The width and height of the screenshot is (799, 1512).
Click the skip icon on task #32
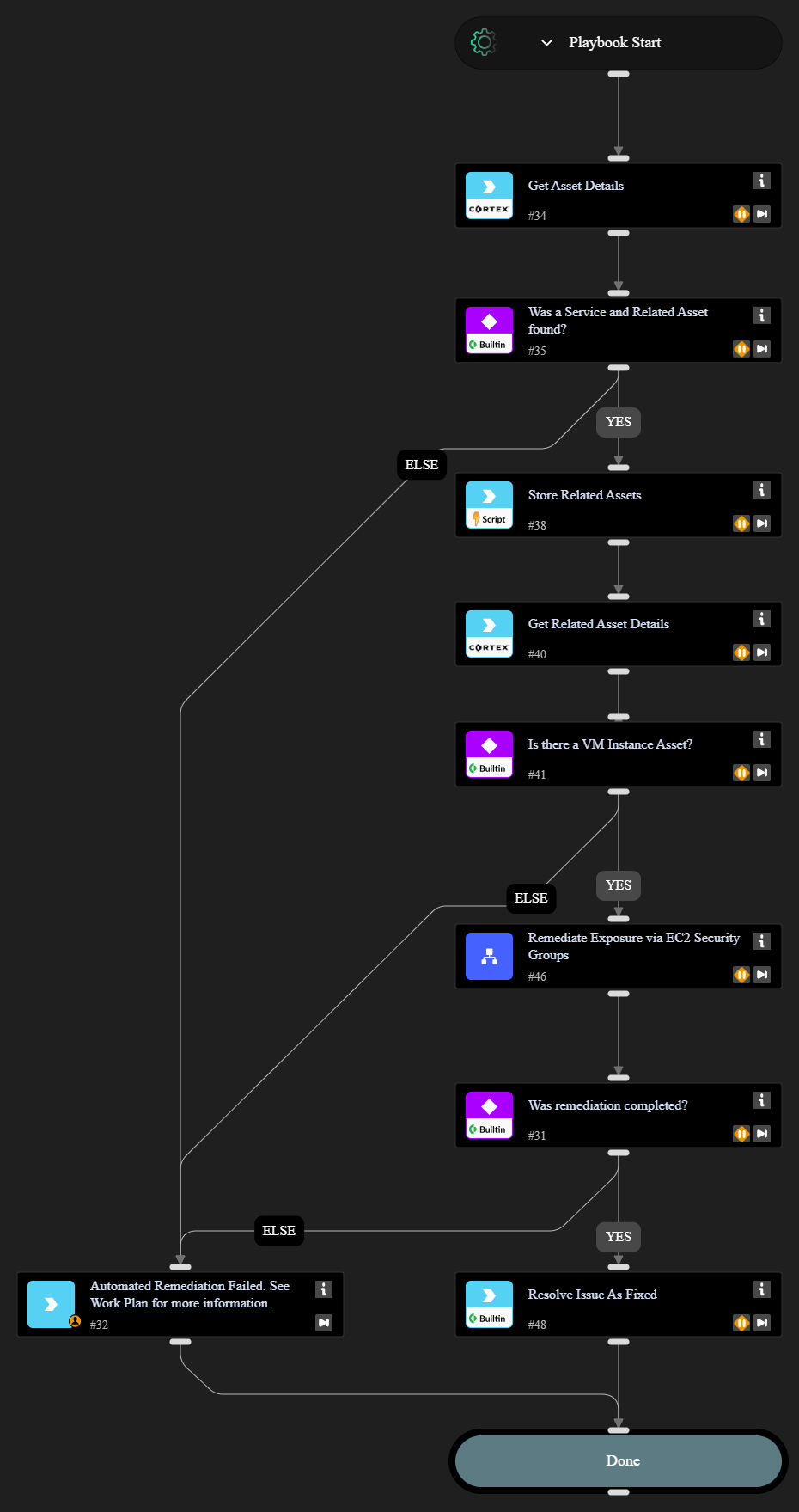pos(324,1323)
